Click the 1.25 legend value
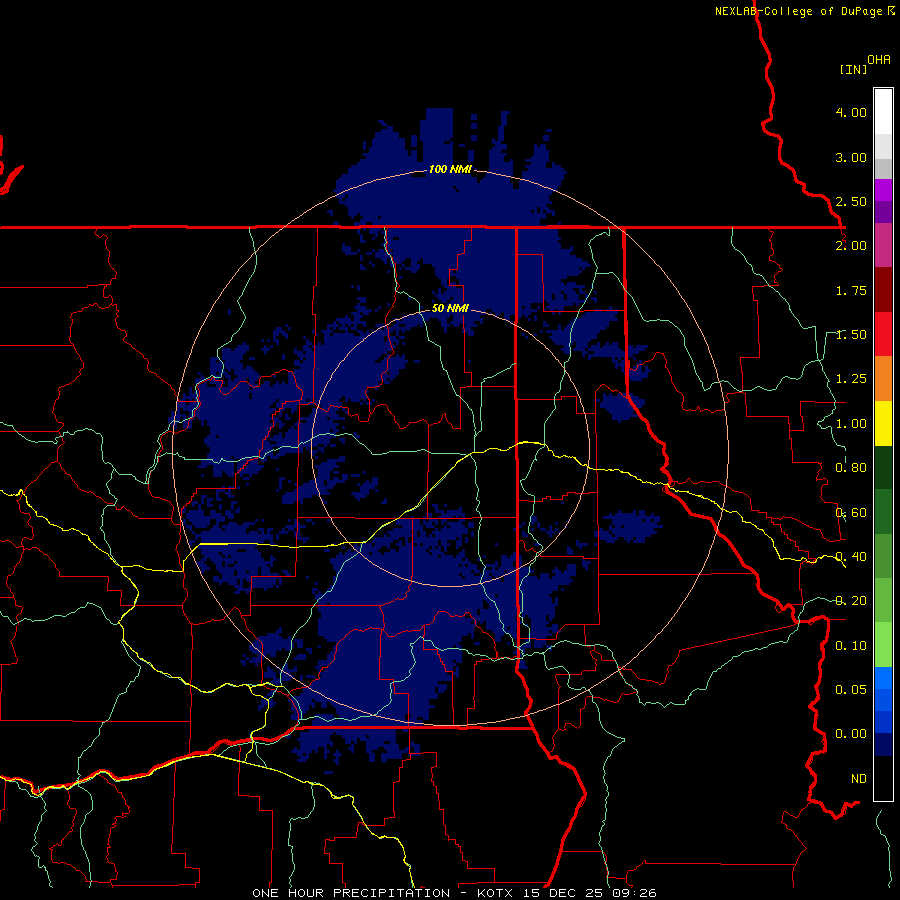This screenshot has width=900, height=900. (x=851, y=379)
